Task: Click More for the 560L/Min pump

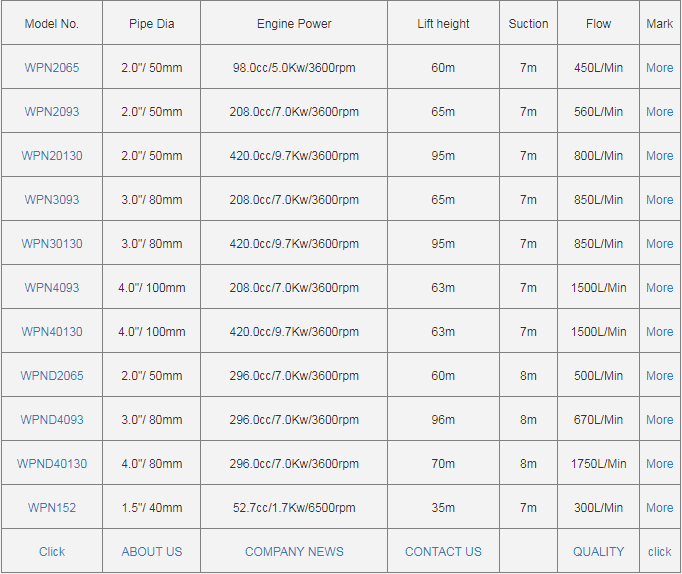Action: [x=659, y=112]
